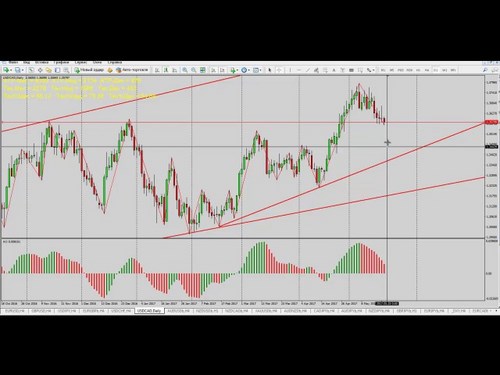Switch chart to candlestick mode
Image resolution: width=500 pixels, height=375 pixels.
pos(165,70)
